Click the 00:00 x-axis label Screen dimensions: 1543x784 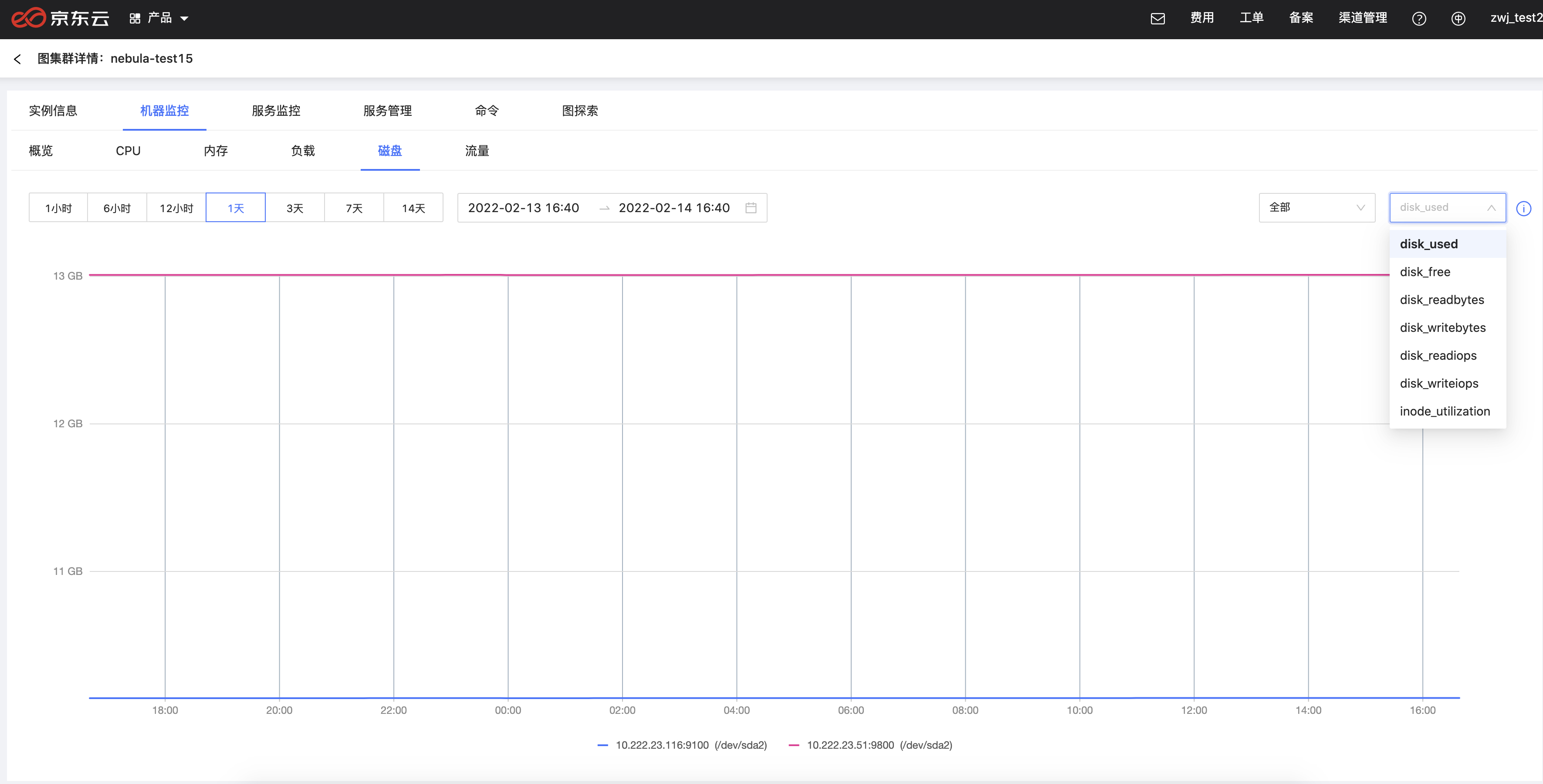click(508, 710)
